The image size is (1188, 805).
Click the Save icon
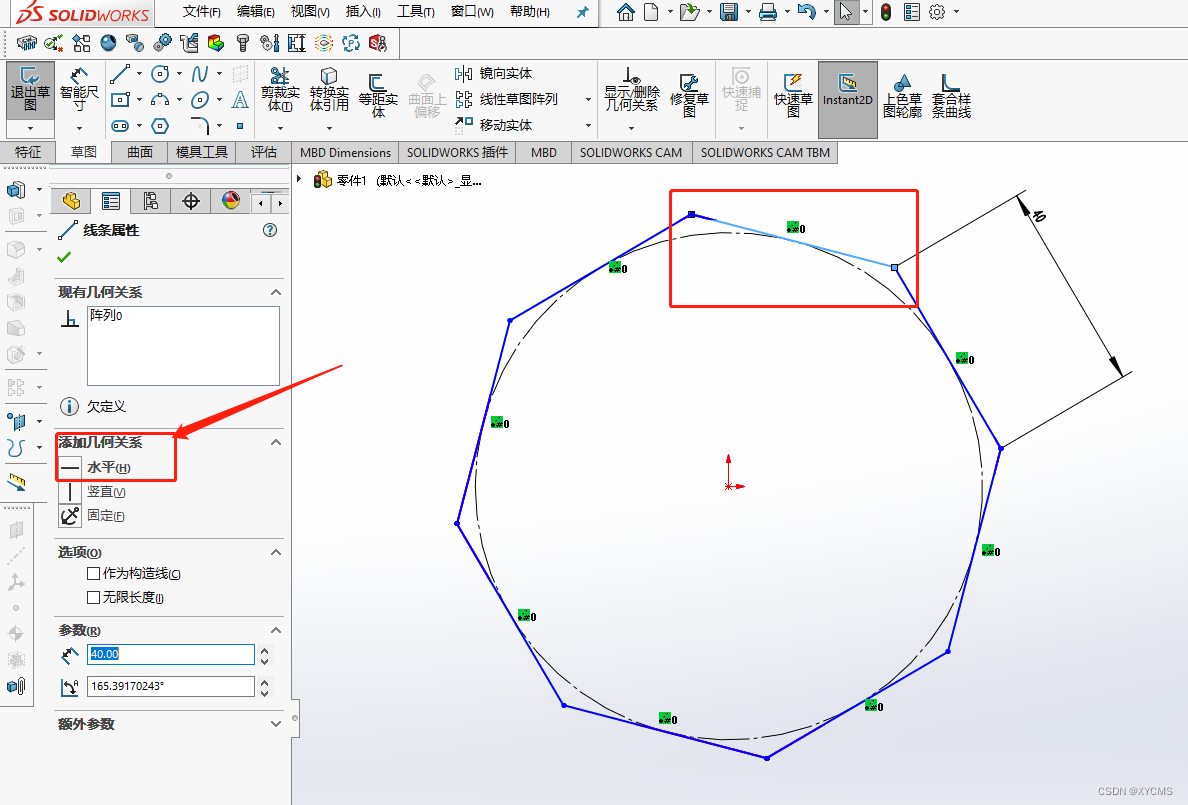pos(729,12)
